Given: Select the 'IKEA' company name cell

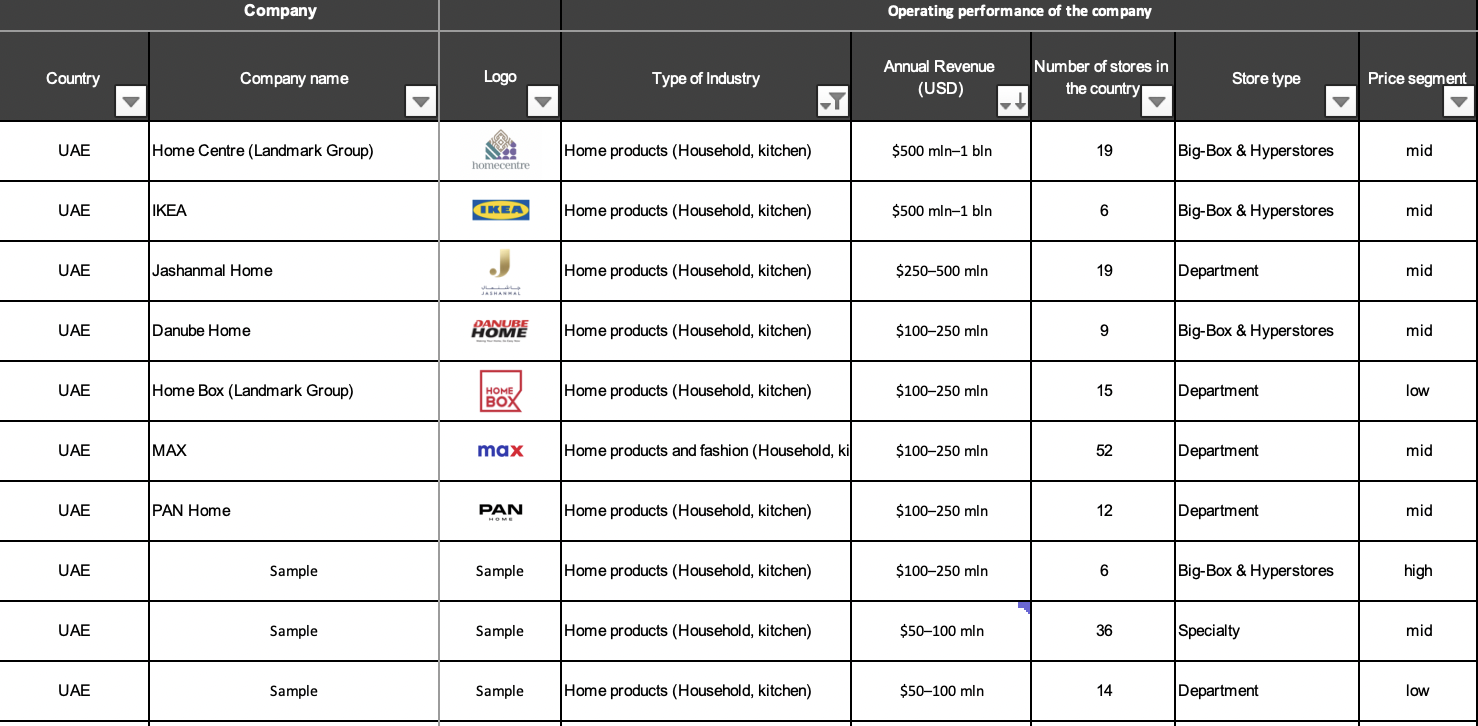Looking at the screenshot, I should [294, 211].
